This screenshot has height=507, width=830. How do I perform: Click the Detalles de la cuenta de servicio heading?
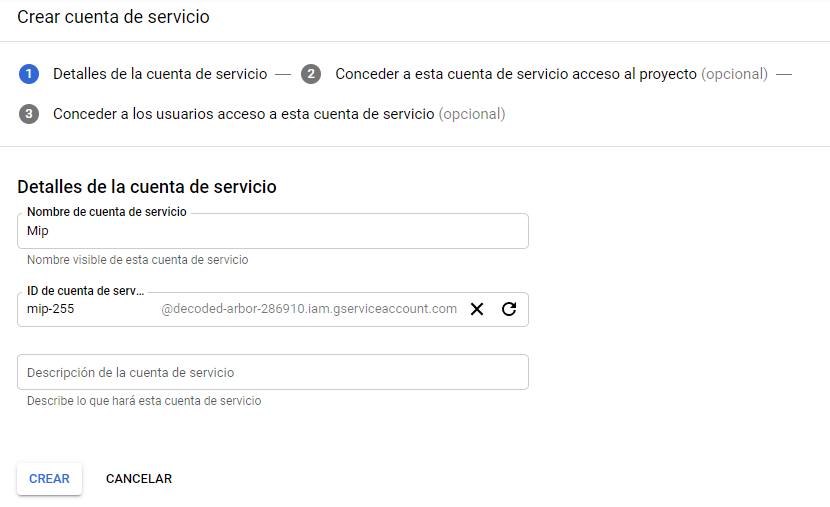[x=147, y=187]
